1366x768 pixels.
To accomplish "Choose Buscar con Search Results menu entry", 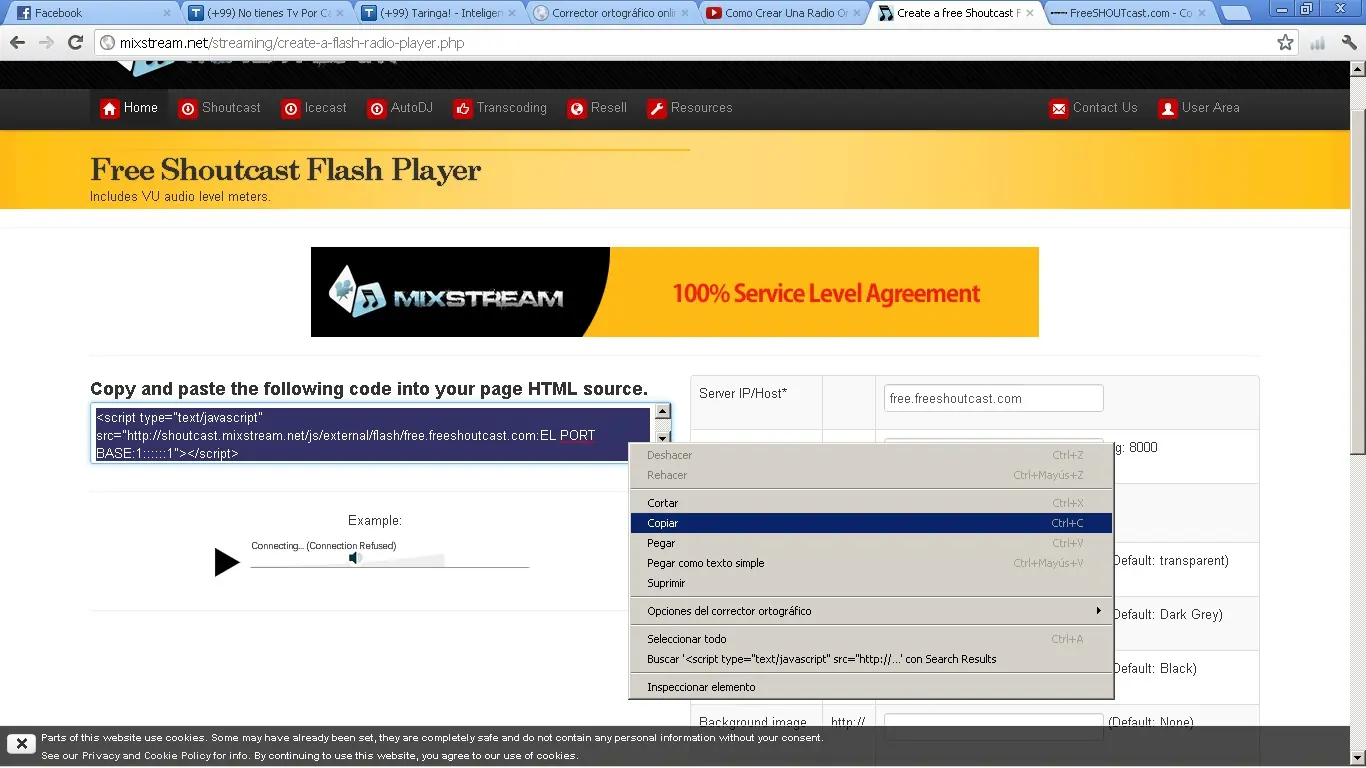I will (x=871, y=659).
